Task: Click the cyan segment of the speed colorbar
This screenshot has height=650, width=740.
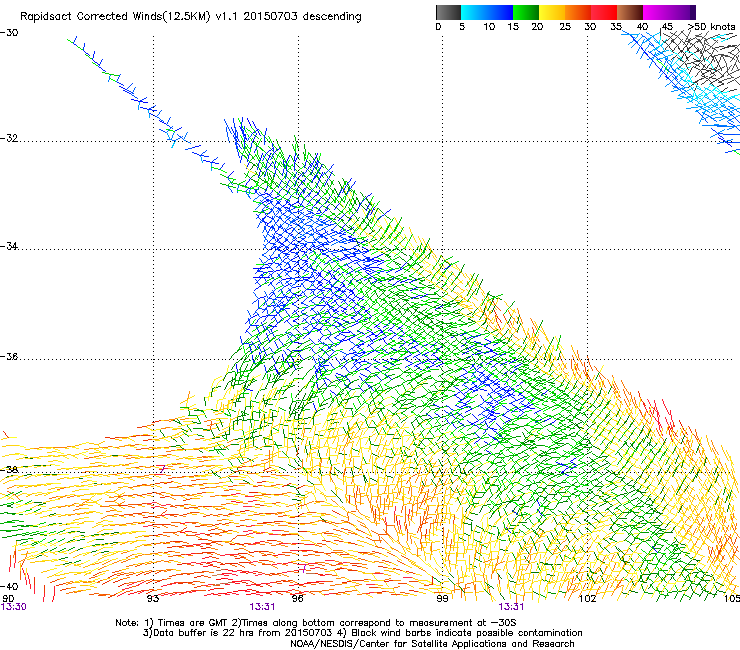Action: pos(474,12)
